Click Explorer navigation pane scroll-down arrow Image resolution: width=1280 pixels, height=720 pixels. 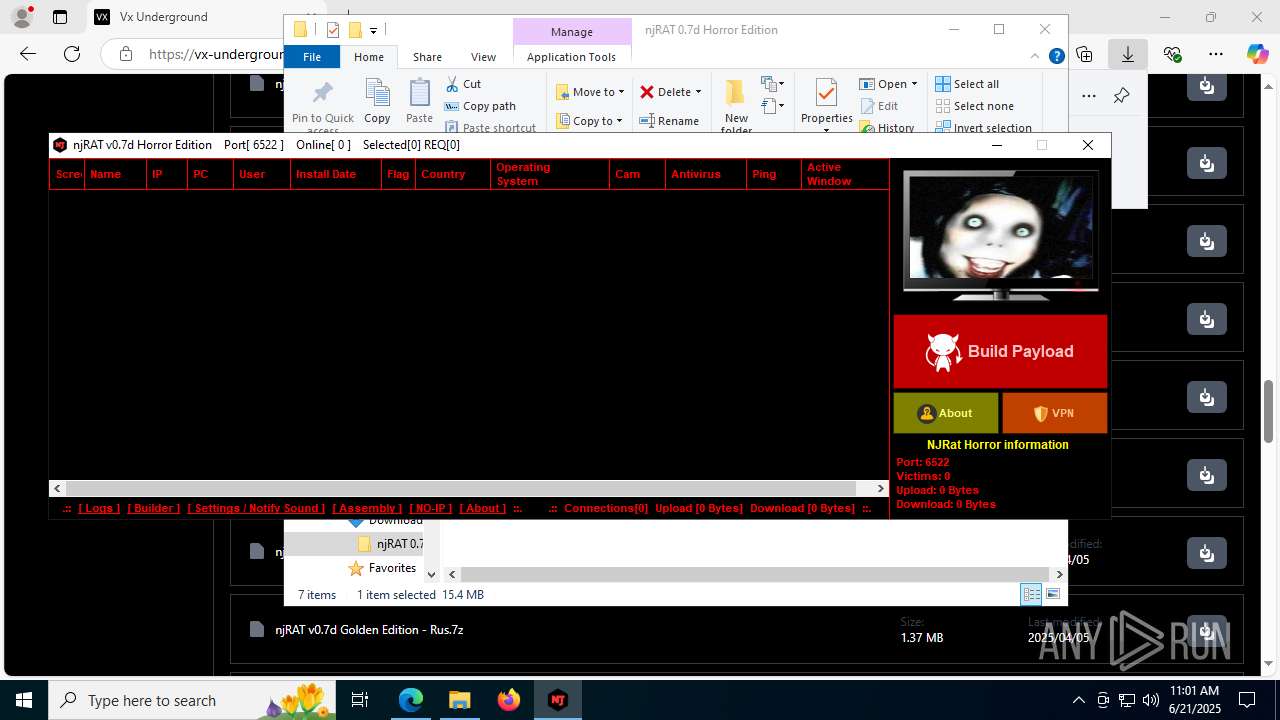[x=432, y=574]
